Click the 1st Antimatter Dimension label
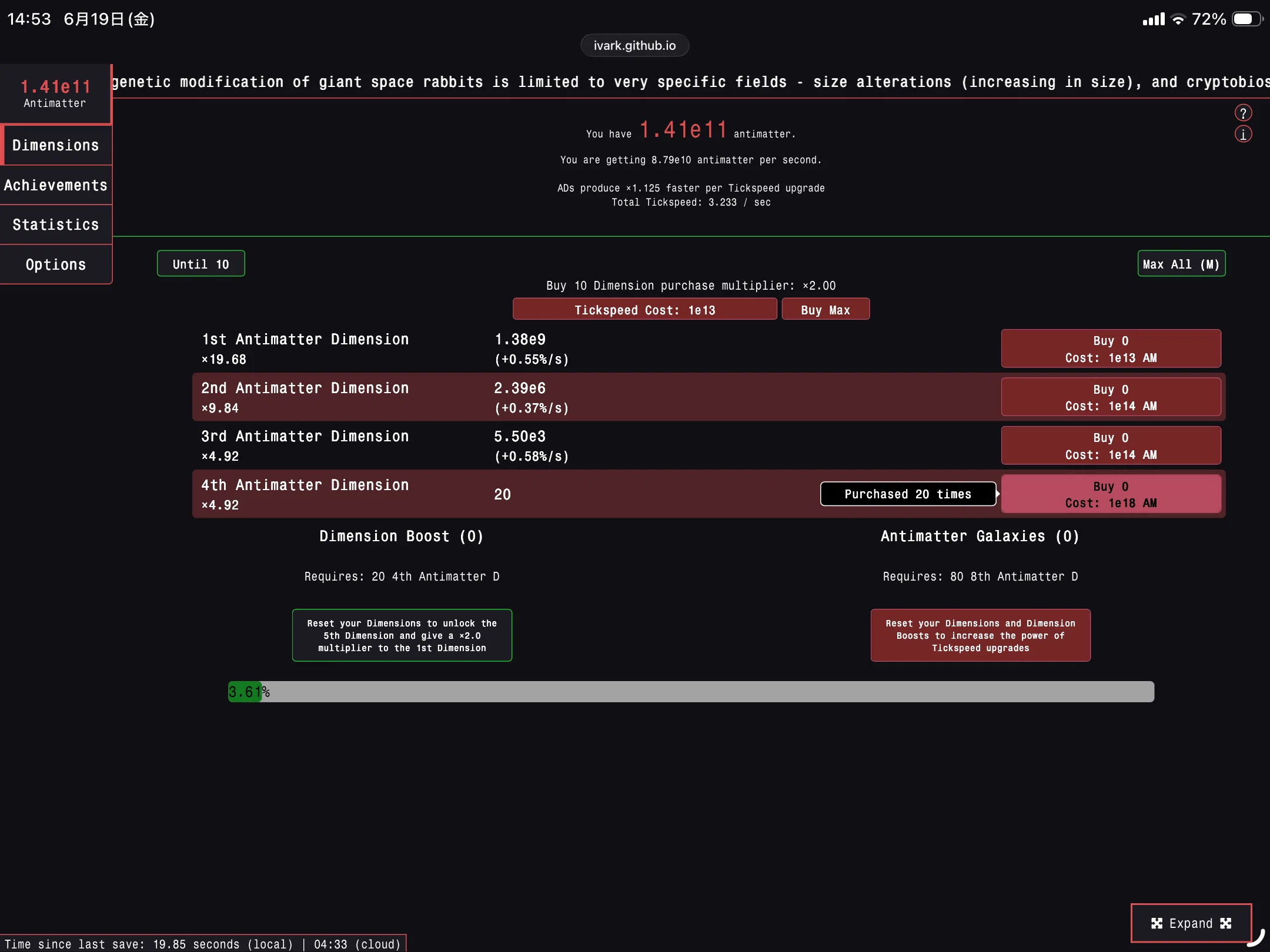1270x952 pixels. [305, 340]
